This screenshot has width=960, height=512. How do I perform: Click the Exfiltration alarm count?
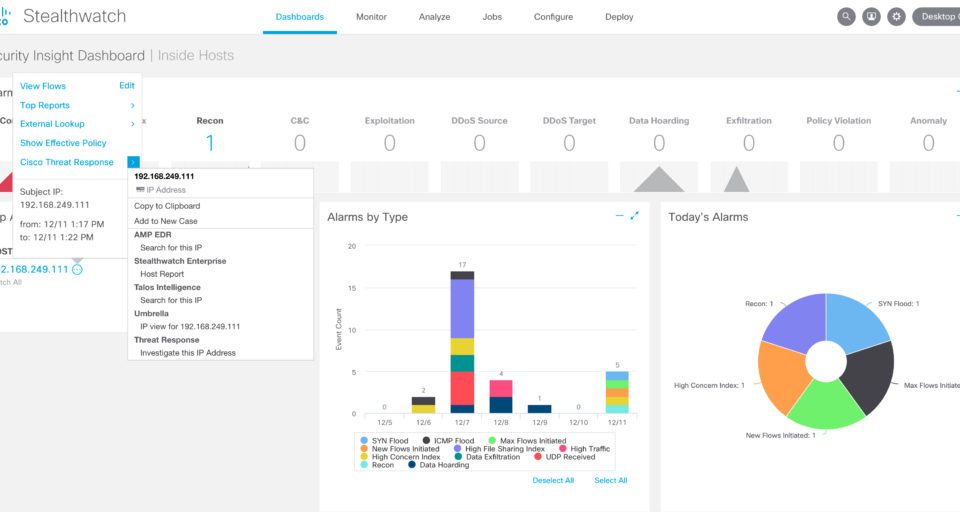(749, 143)
